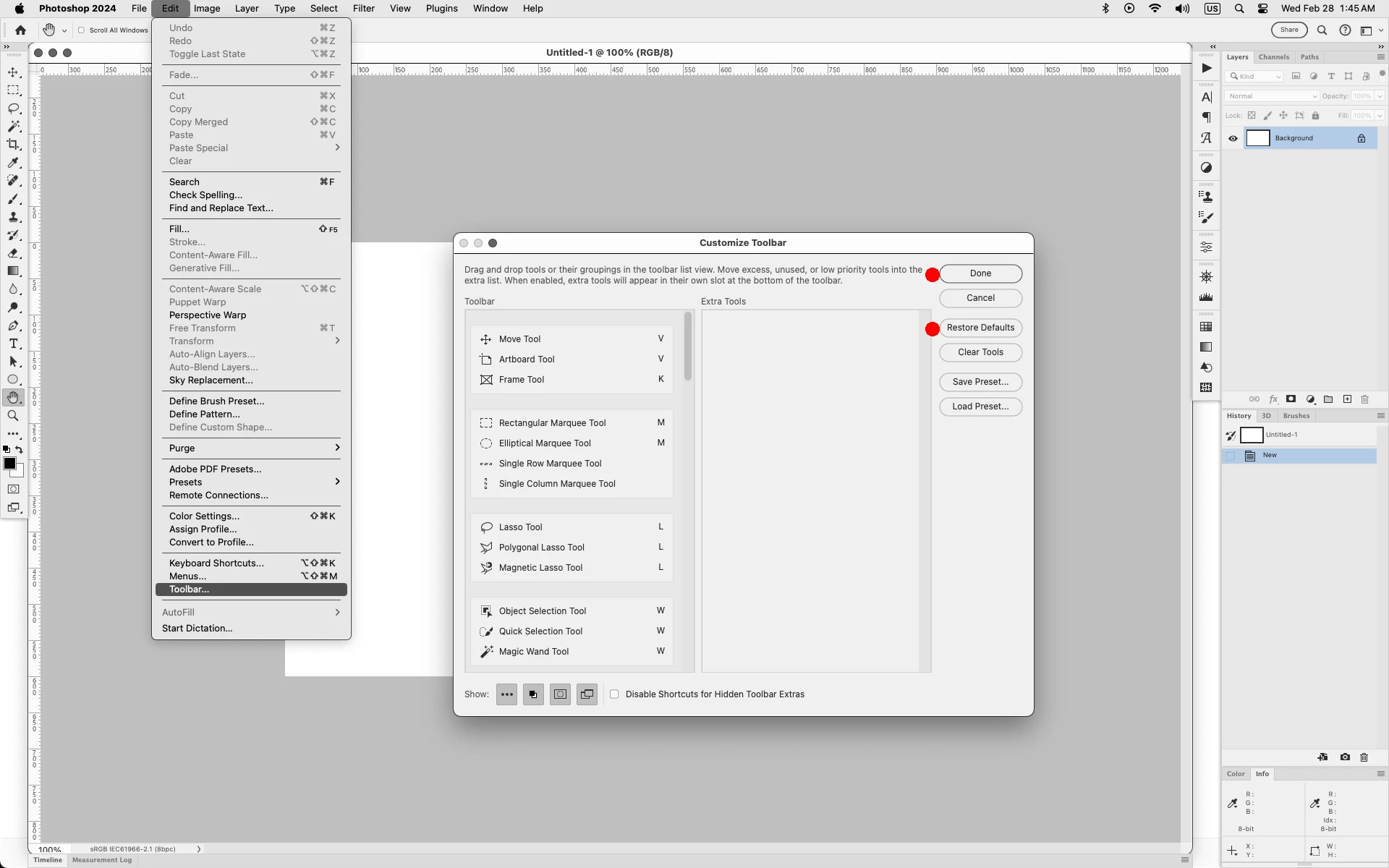Open the Kind filter dropdown in Layers
Viewport: 1389px width, 868px height.
tap(1255, 77)
